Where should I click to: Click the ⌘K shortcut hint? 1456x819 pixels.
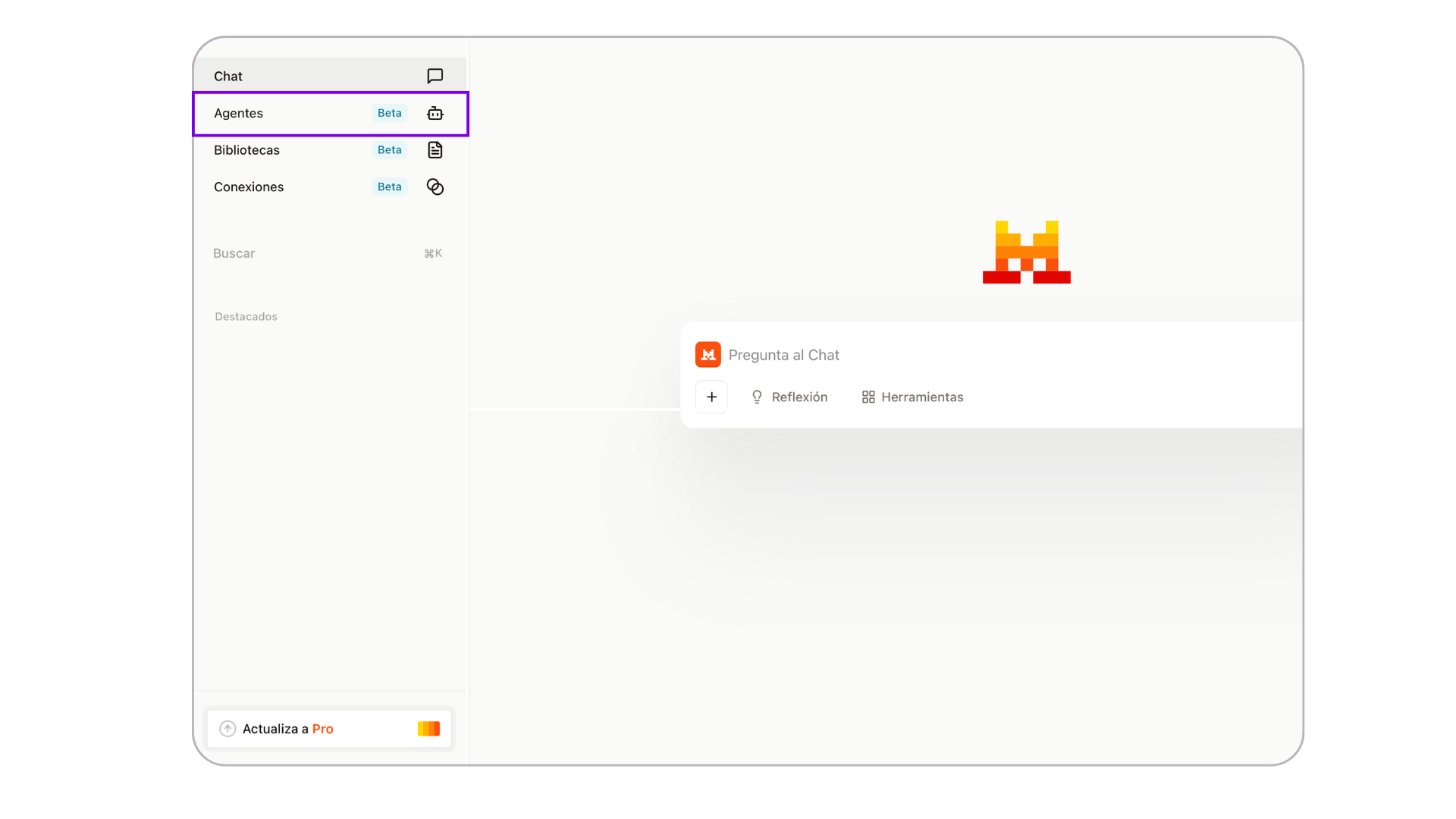tap(433, 253)
